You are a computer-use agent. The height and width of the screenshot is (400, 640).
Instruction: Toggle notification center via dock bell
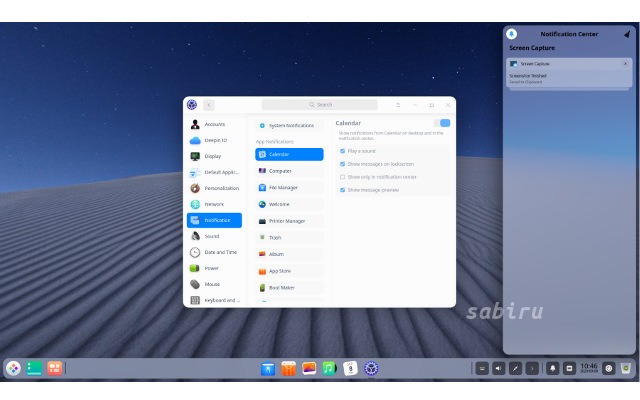553,369
